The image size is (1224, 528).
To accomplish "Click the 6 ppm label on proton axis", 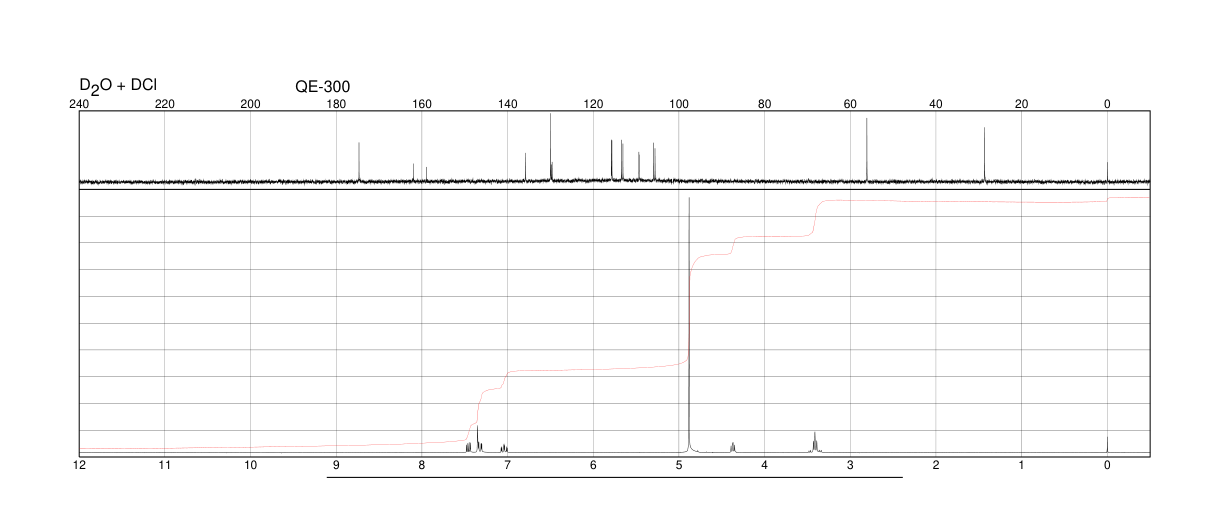I will click(x=593, y=466).
